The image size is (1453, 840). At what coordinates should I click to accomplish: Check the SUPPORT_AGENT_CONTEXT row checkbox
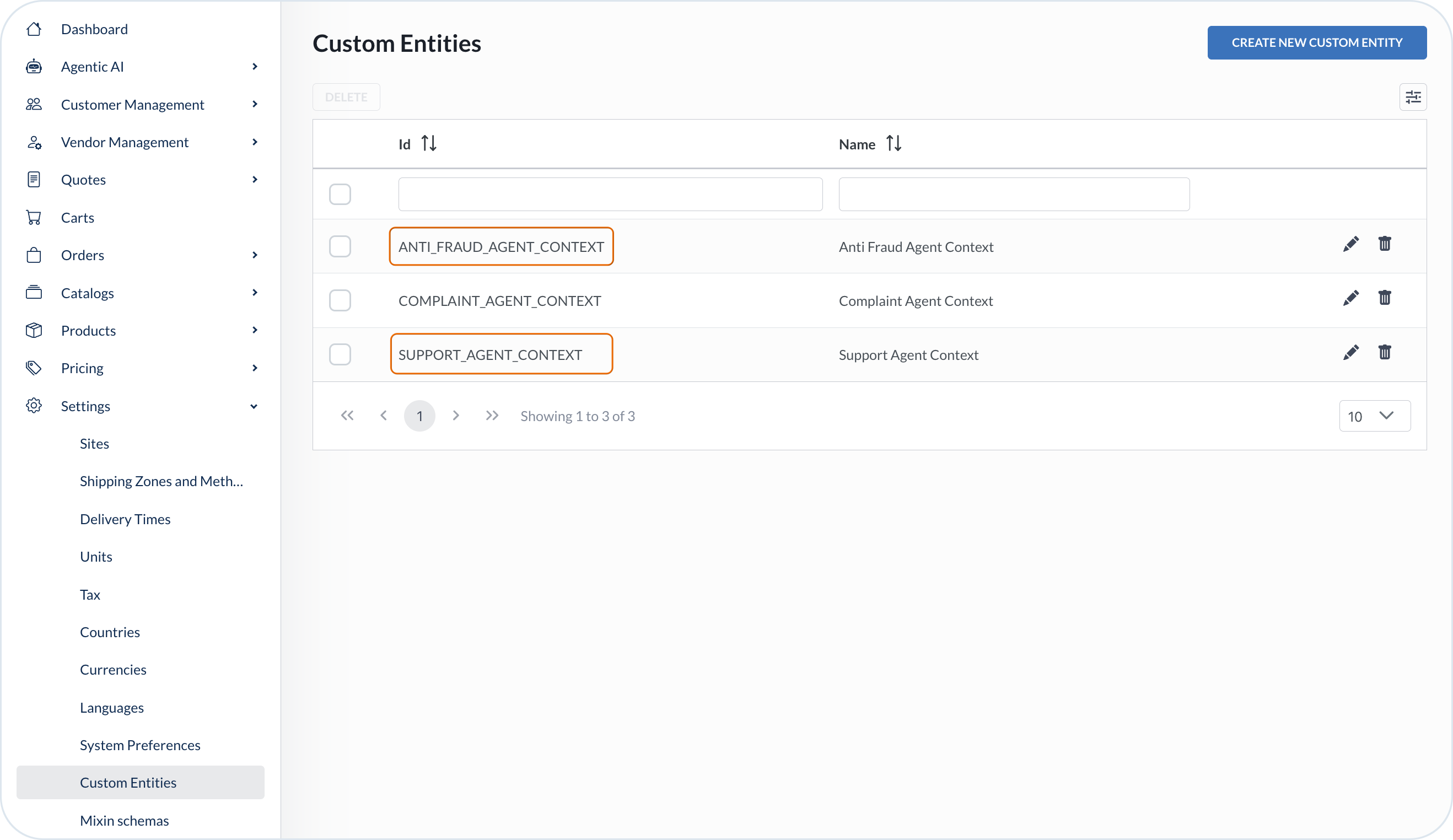(x=340, y=354)
